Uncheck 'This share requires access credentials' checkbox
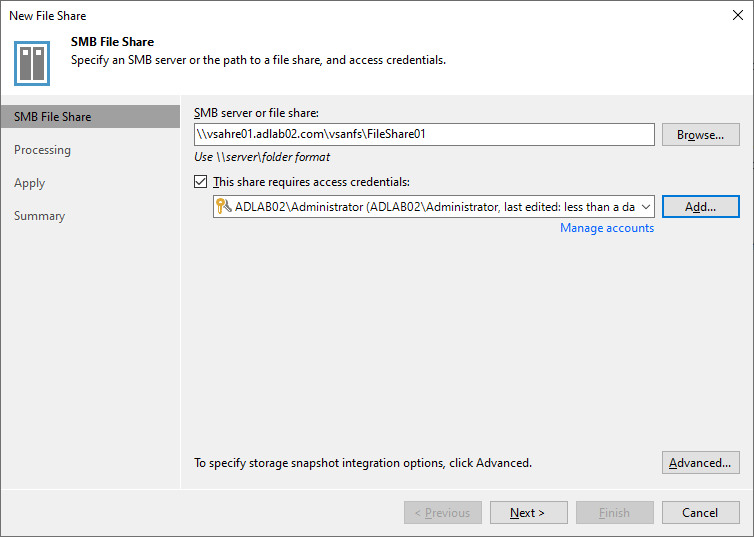Viewport: 754px width, 537px height. click(x=201, y=182)
